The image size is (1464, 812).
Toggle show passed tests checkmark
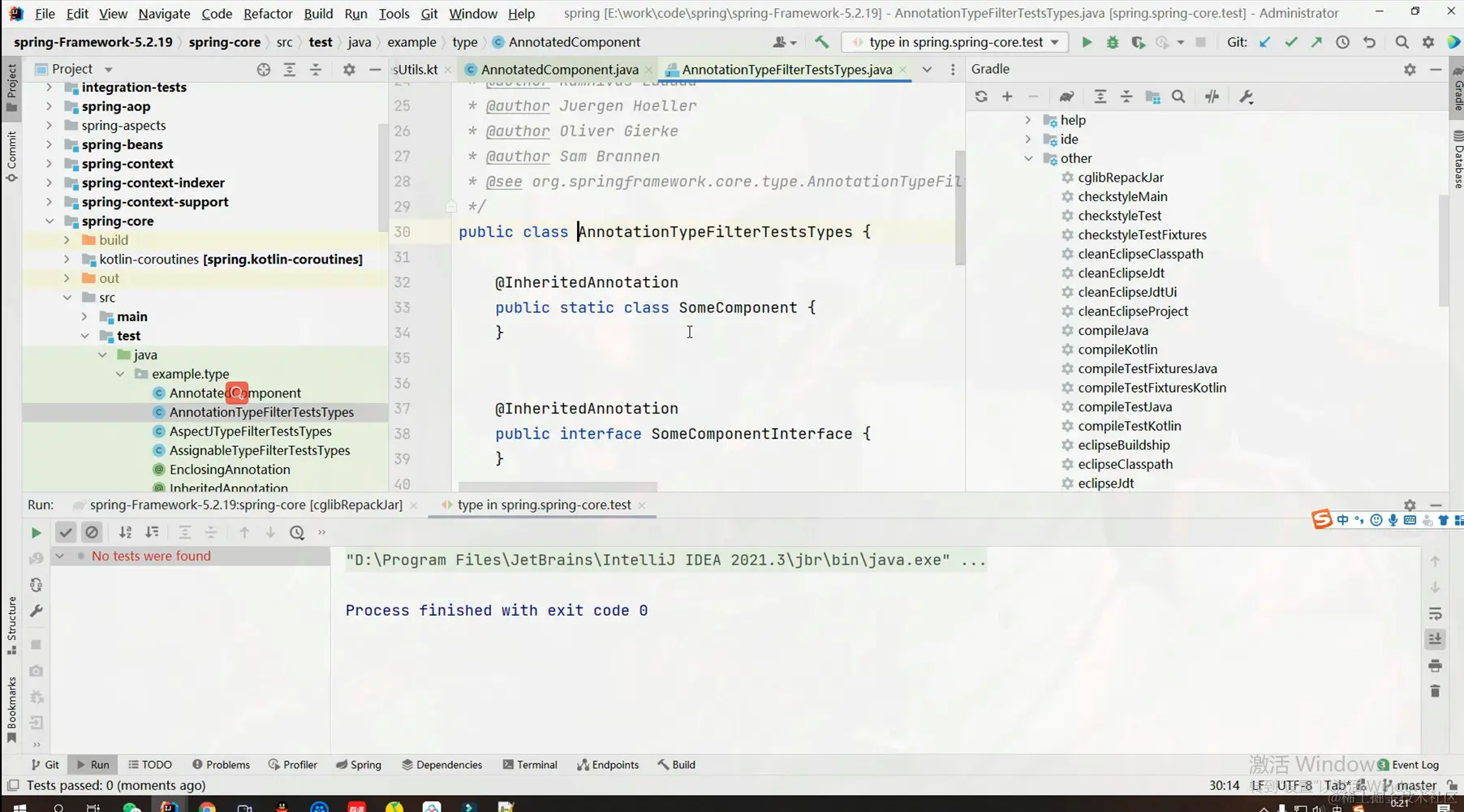click(66, 533)
